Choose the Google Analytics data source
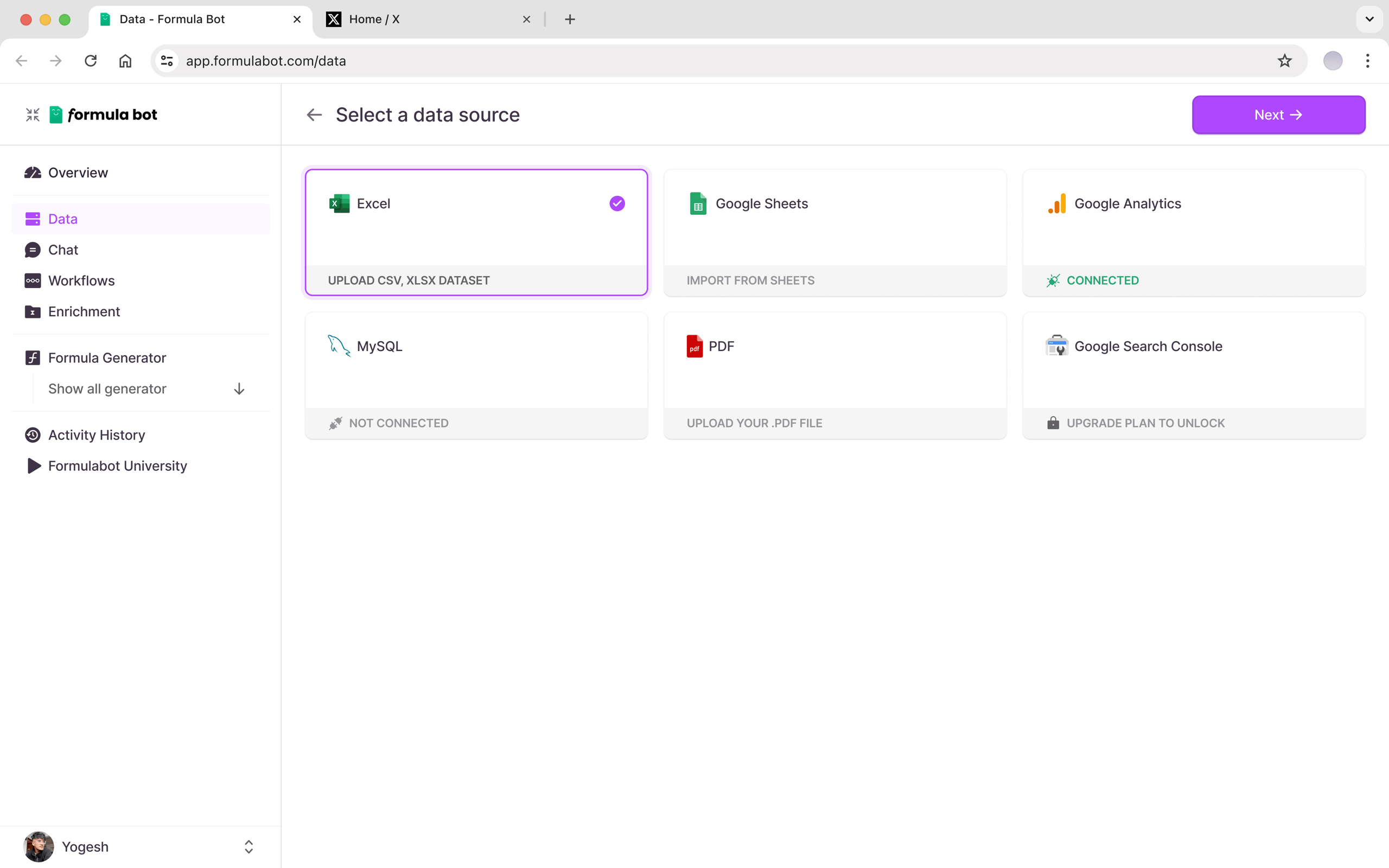The image size is (1389, 868). point(1194,233)
